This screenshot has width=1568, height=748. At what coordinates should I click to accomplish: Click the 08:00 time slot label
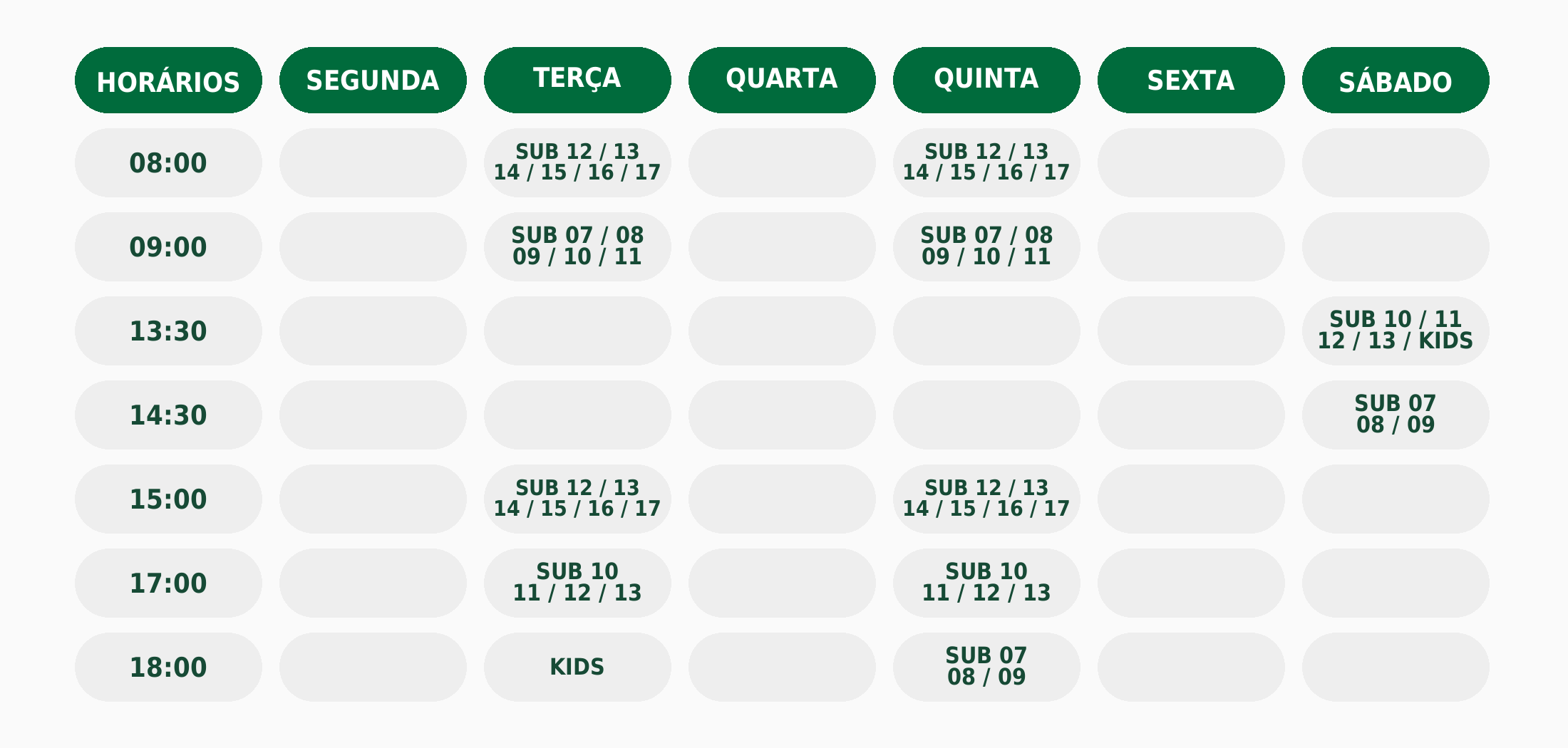click(x=168, y=162)
